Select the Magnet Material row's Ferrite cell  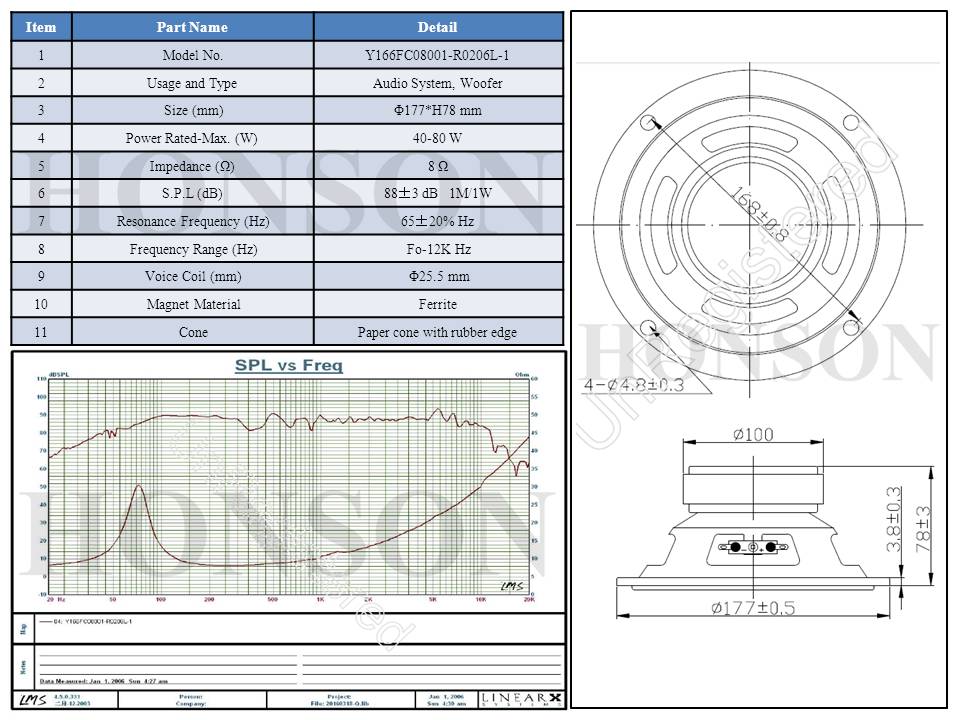438,304
